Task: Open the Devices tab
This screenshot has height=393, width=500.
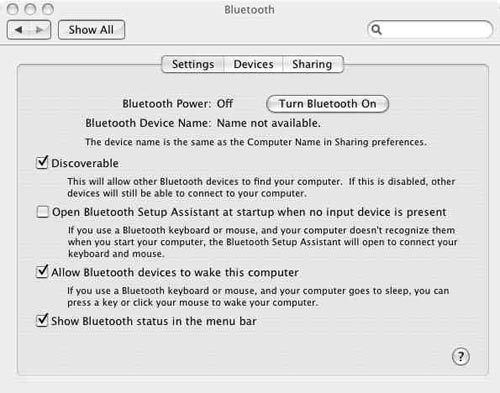Action: 253,64
